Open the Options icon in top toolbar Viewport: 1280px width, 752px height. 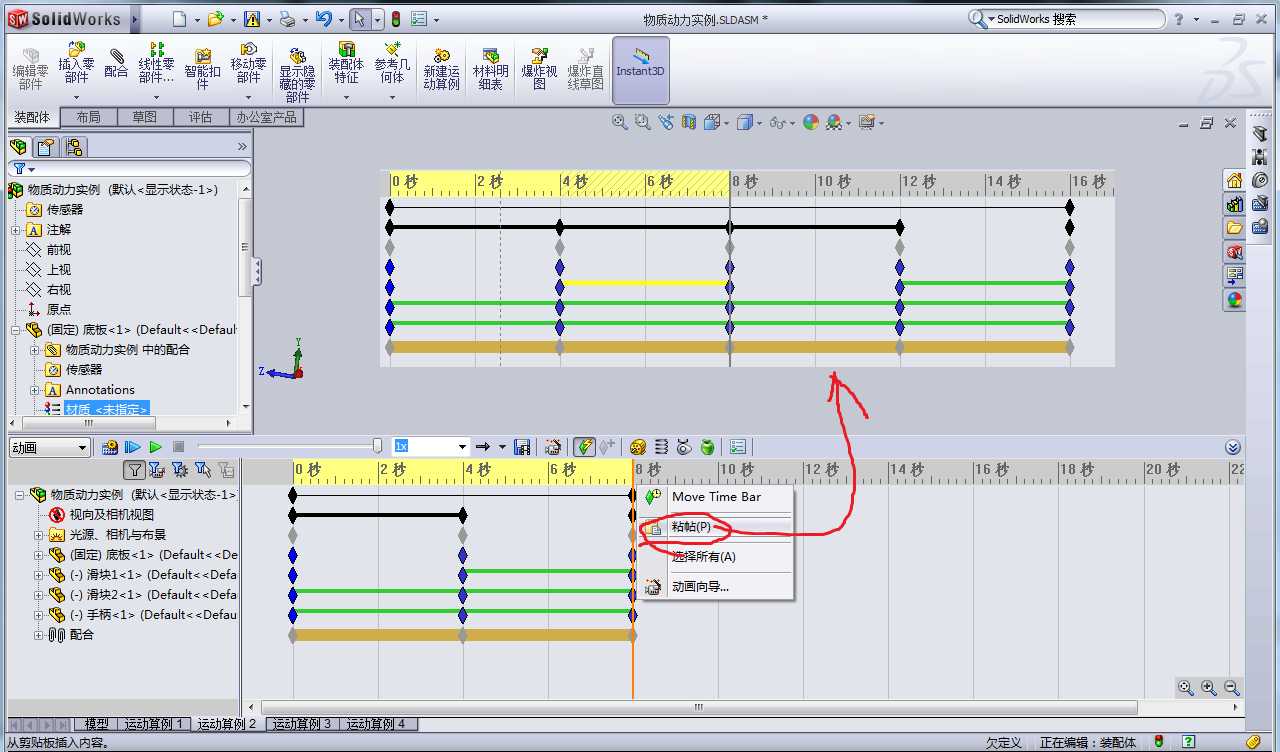coord(420,19)
